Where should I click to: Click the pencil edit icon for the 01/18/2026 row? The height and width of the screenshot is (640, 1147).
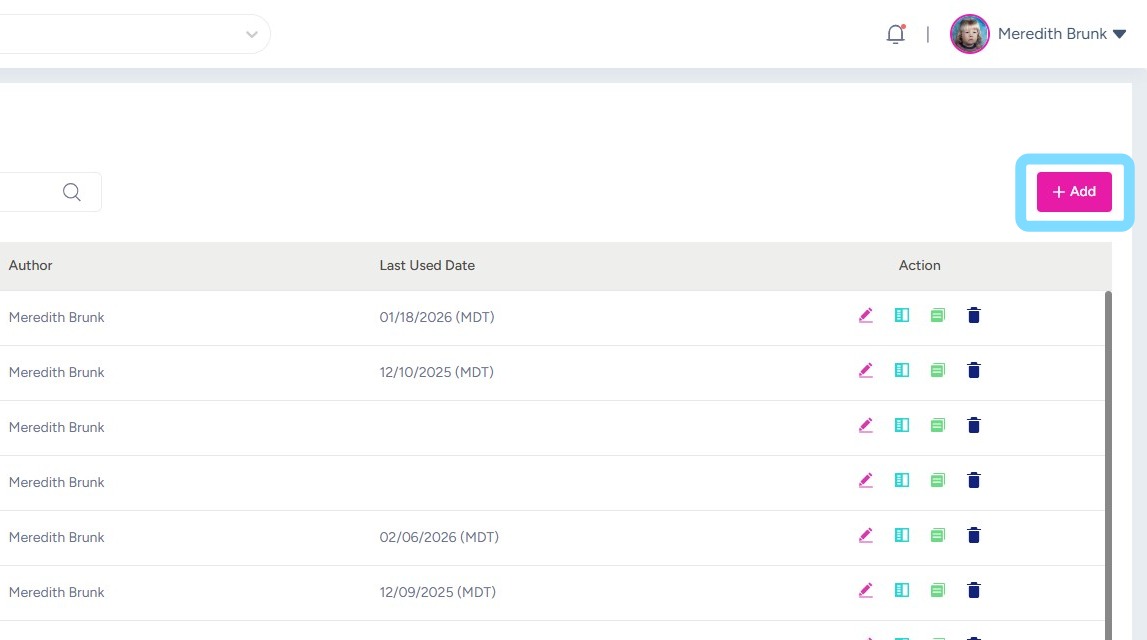pyautogui.click(x=866, y=316)
